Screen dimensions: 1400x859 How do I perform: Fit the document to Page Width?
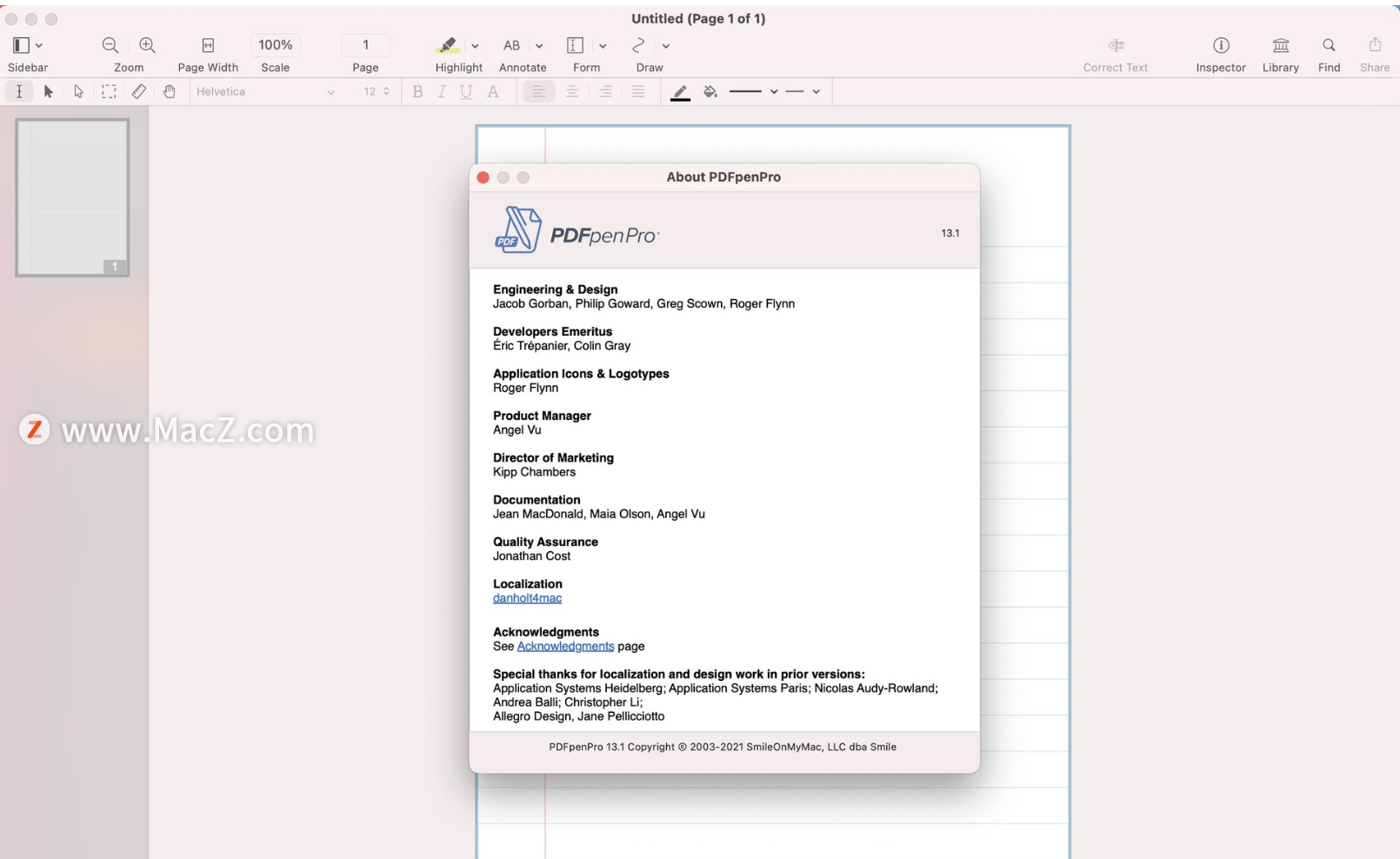[208, 45]
